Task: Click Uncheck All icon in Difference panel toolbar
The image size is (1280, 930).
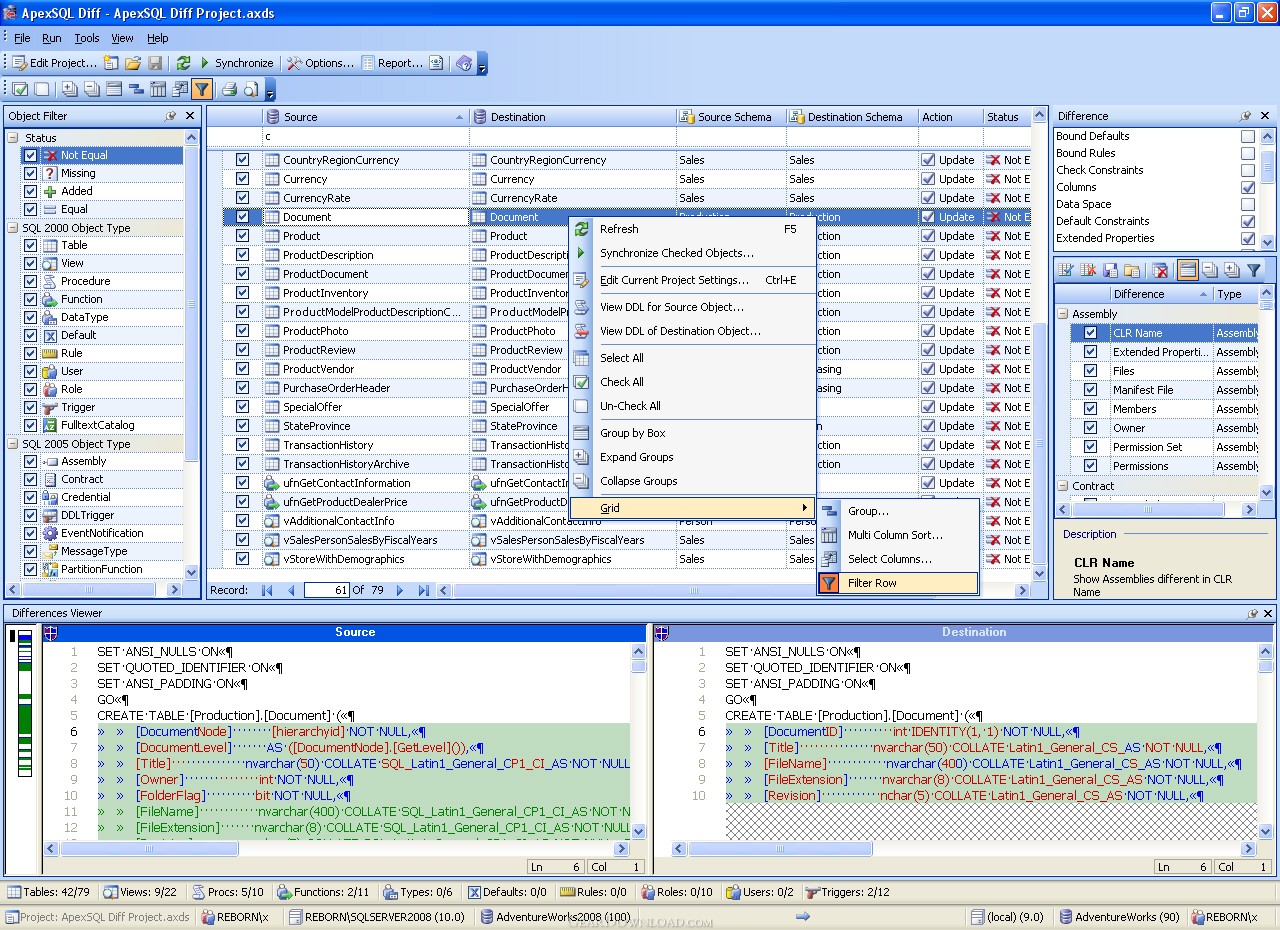Action: (x=1088, y=270)
